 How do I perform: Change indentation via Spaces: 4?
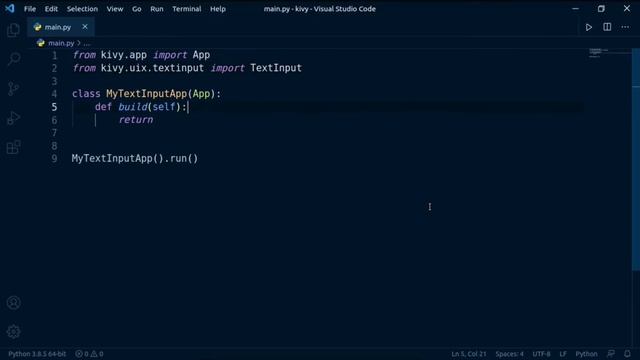tap(509, 354)
